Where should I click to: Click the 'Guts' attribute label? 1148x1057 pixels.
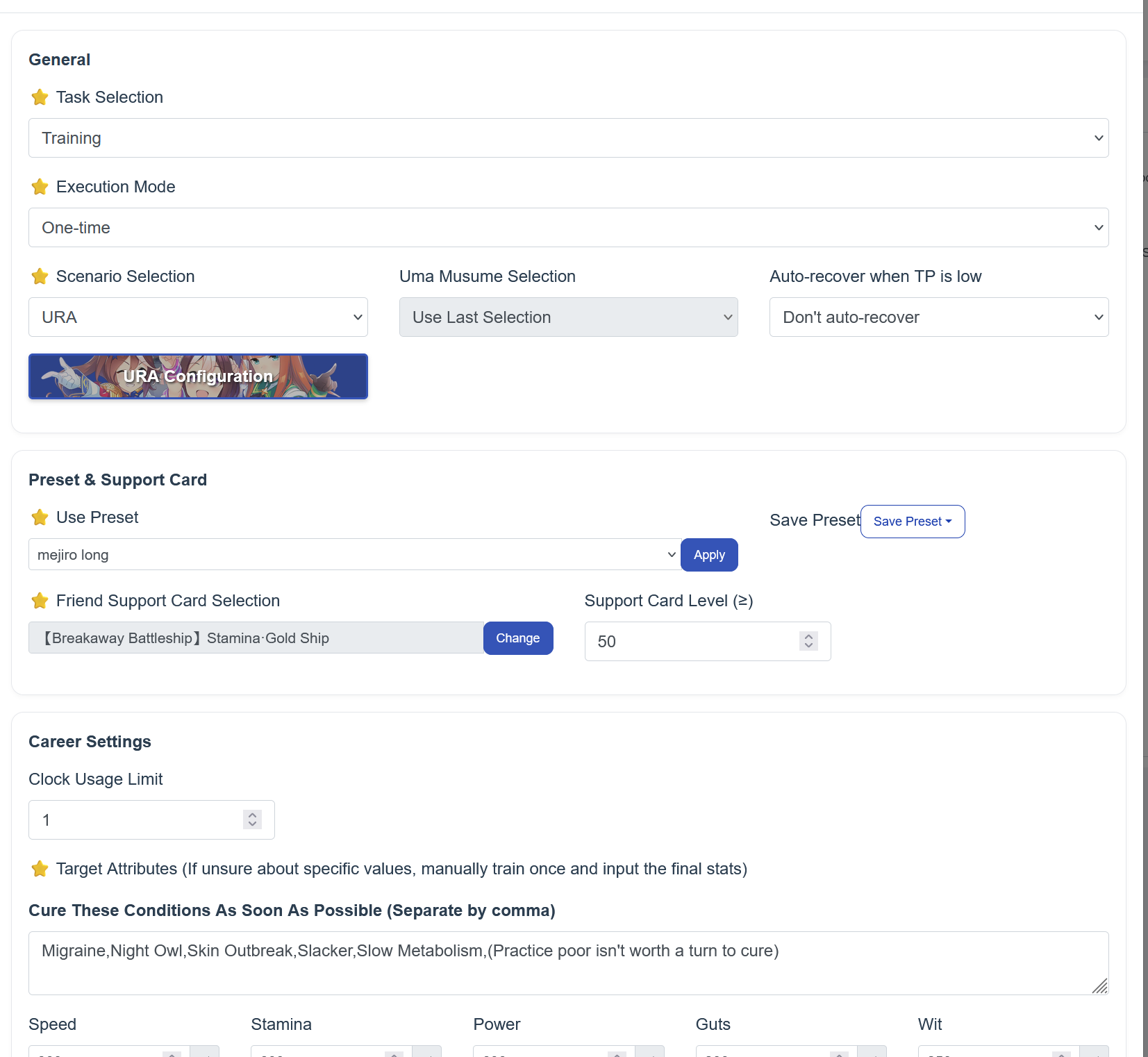pos(713,1024)
